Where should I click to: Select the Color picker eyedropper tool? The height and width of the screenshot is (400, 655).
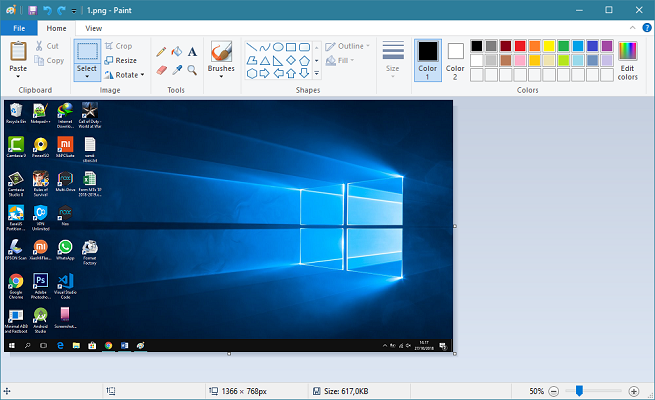tap(177, 70)
